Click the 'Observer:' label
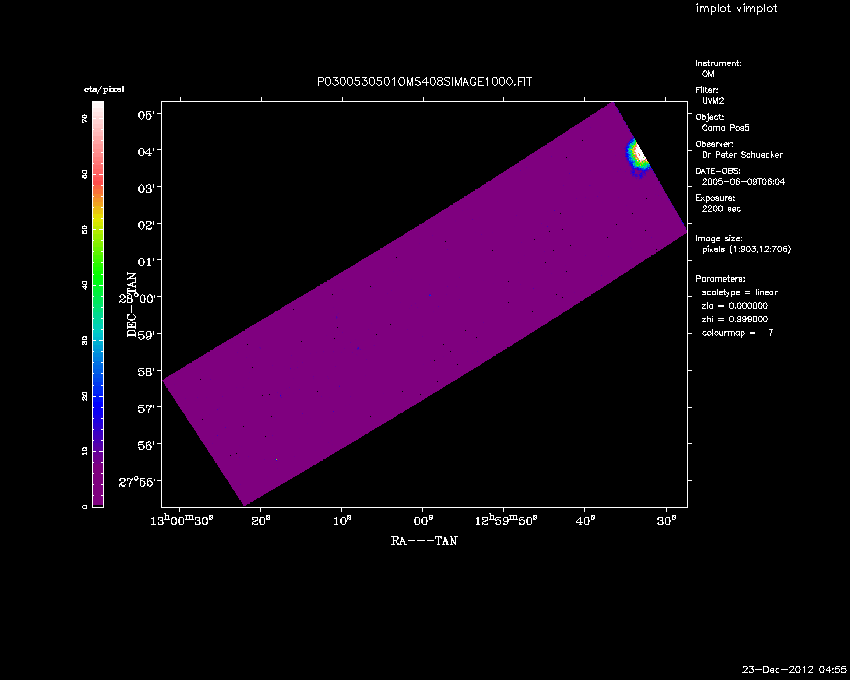850x680 pixels. click(x=714, y=144)
